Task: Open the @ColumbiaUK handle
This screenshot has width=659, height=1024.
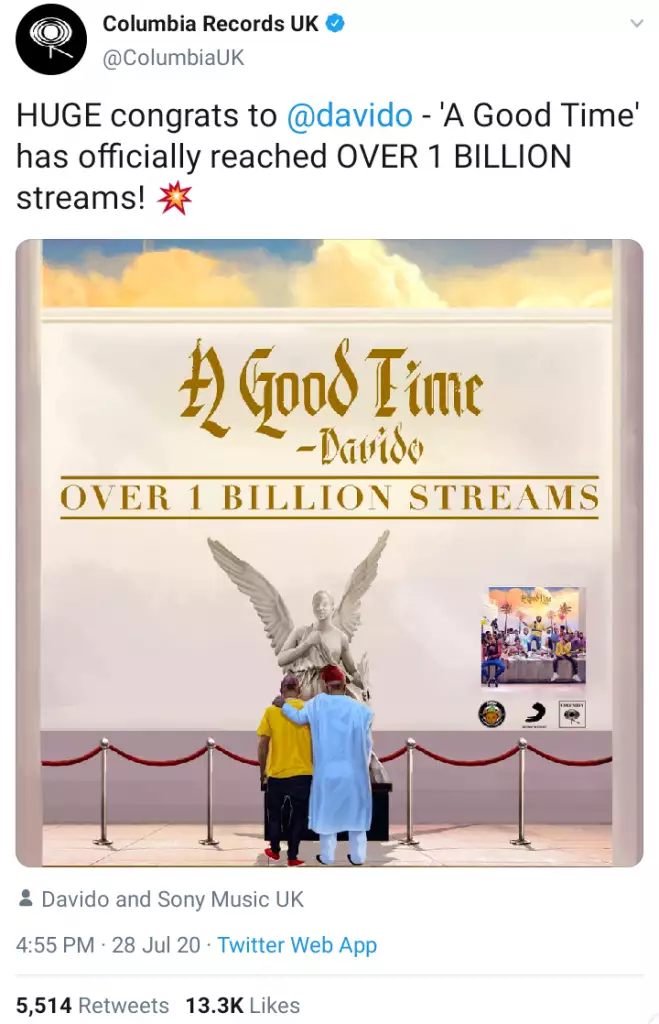Action: pos(173,58)
